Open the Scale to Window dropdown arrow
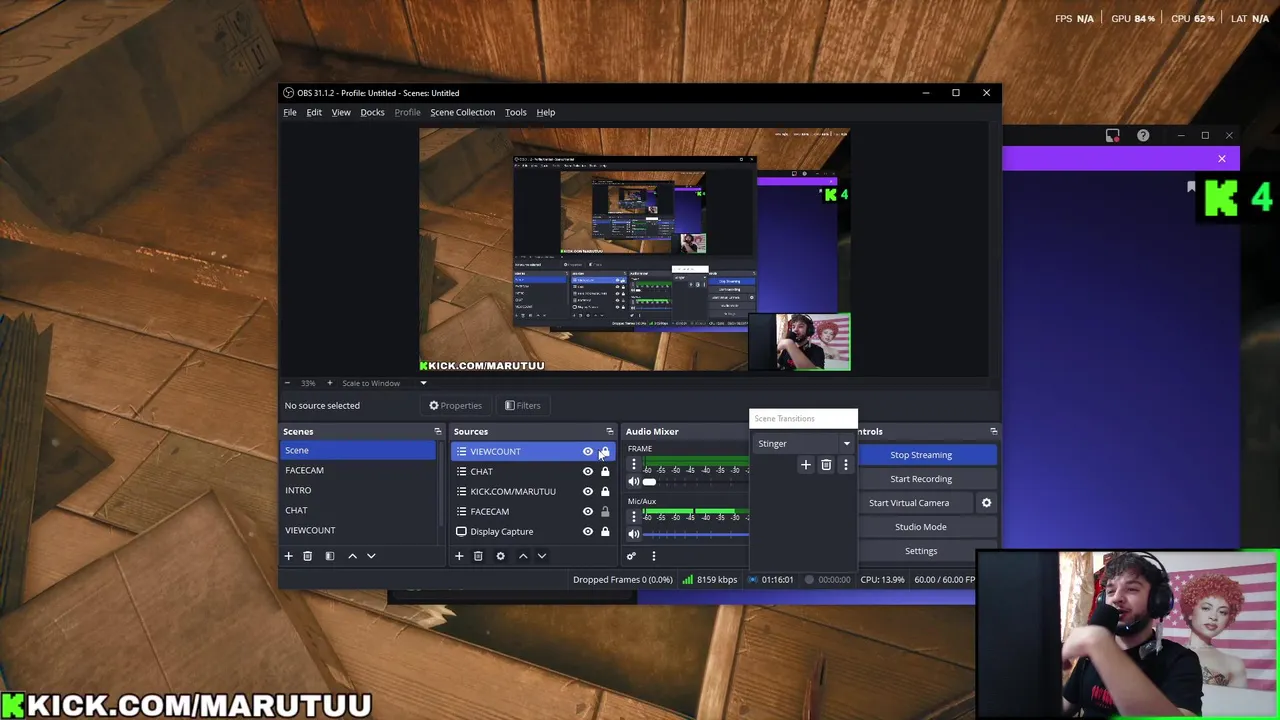 (423, 383)
